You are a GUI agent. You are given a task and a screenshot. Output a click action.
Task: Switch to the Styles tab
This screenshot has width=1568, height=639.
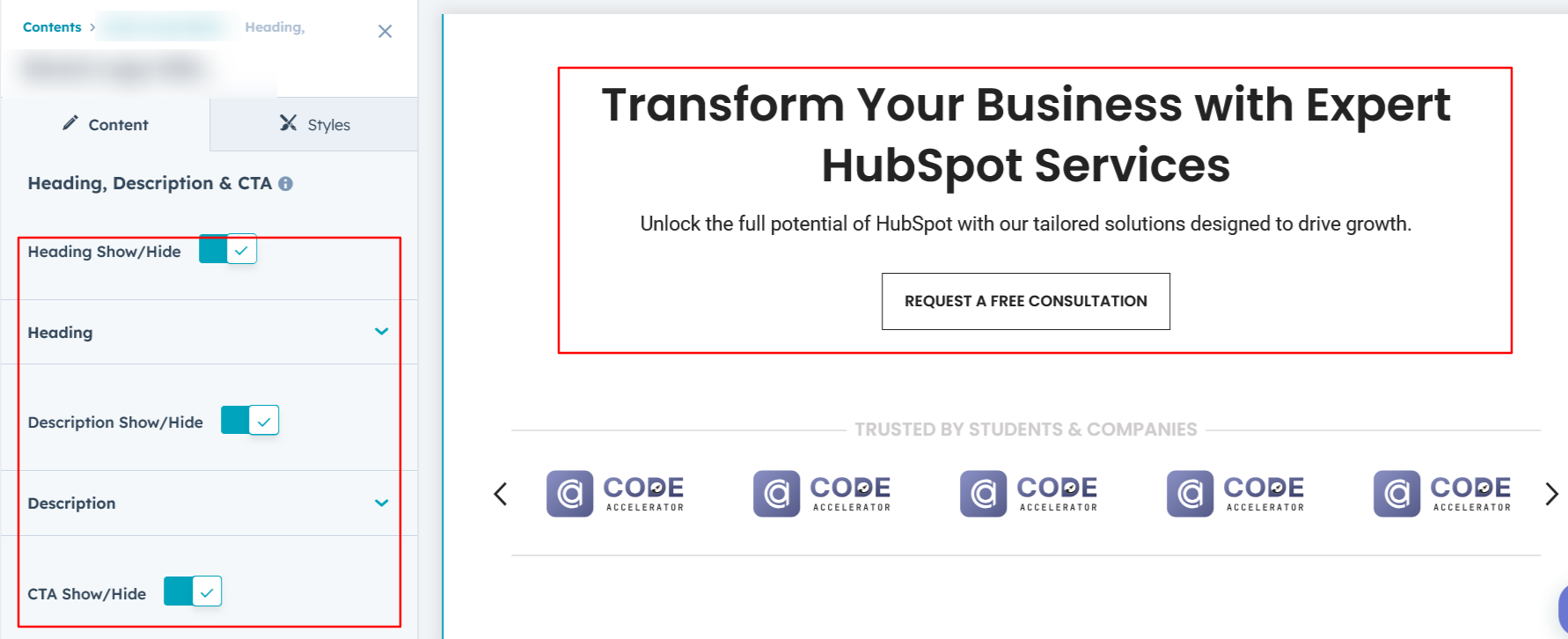315,125
